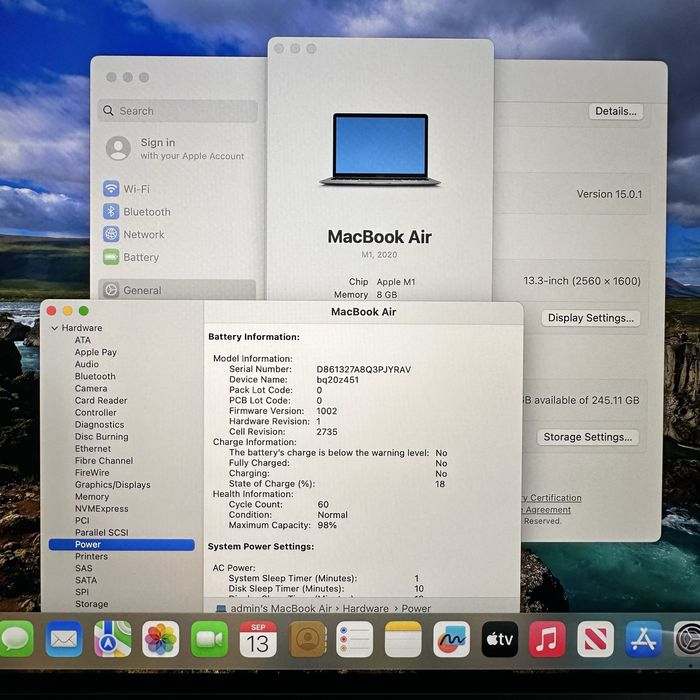Click the Apple Account avatar icon
This screenshot has width=700, height=700.
point(118,148)
